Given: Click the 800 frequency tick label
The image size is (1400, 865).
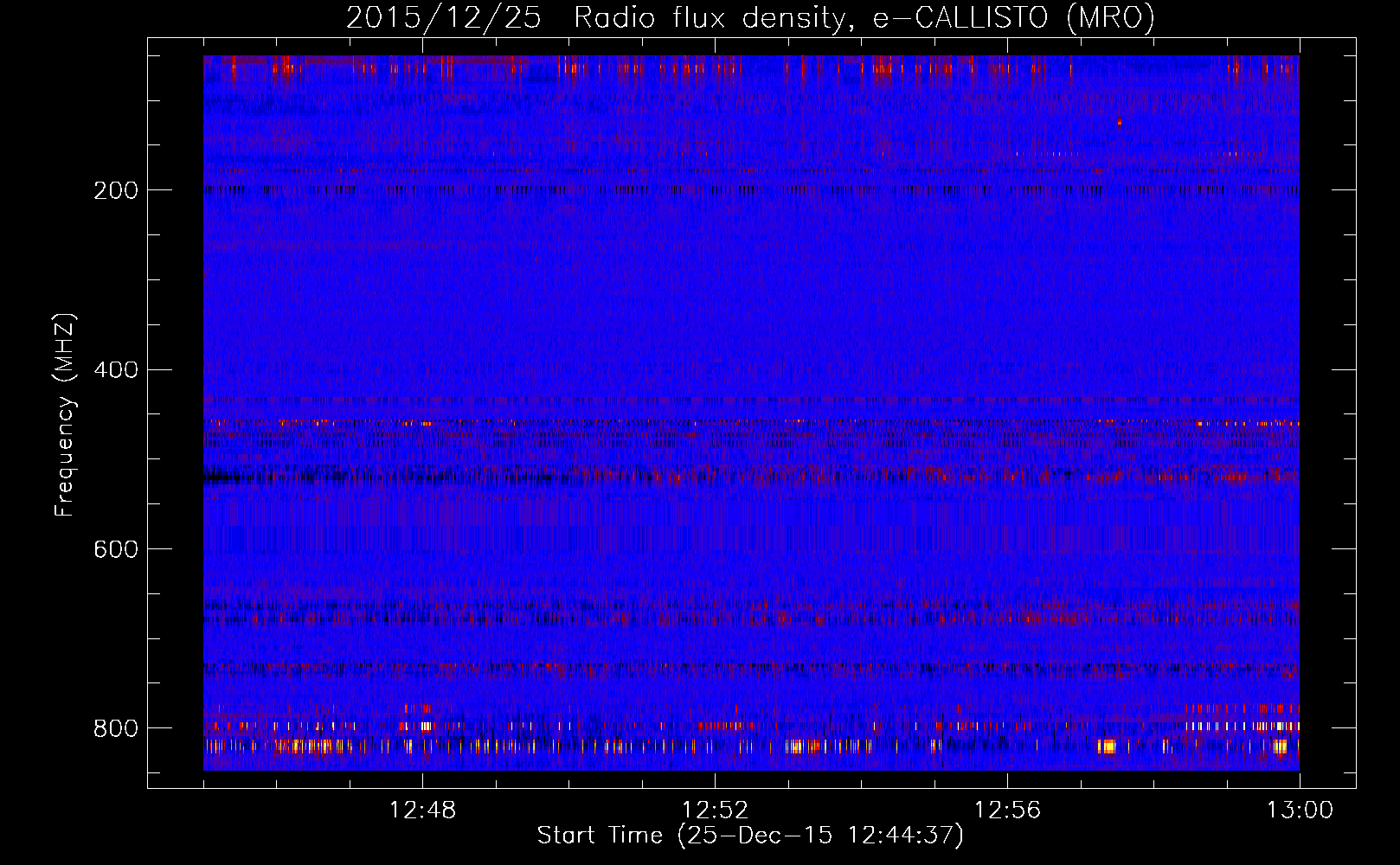Looking at the screenshot, I should (115, 728).
